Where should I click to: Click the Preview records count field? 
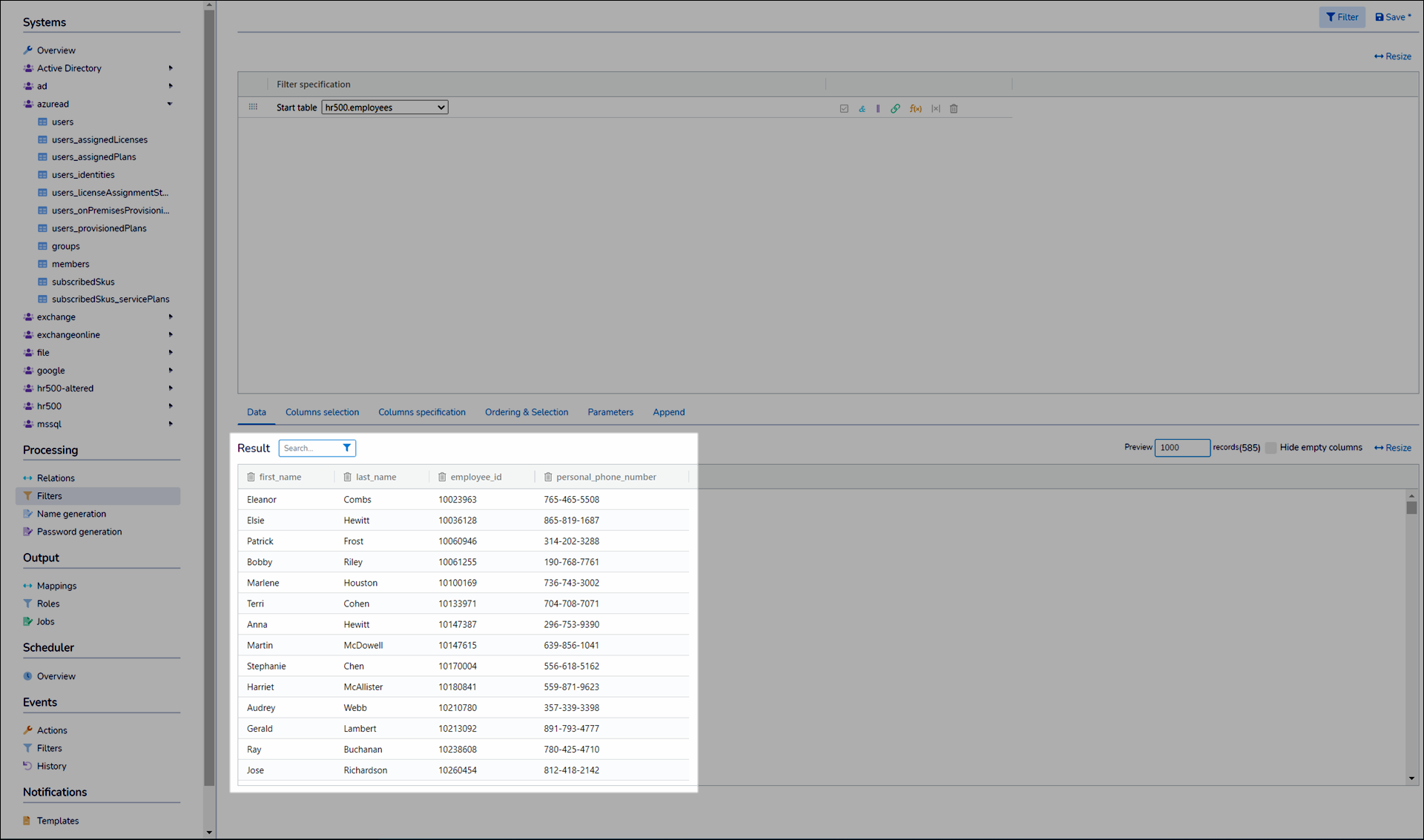(1181, 448)
